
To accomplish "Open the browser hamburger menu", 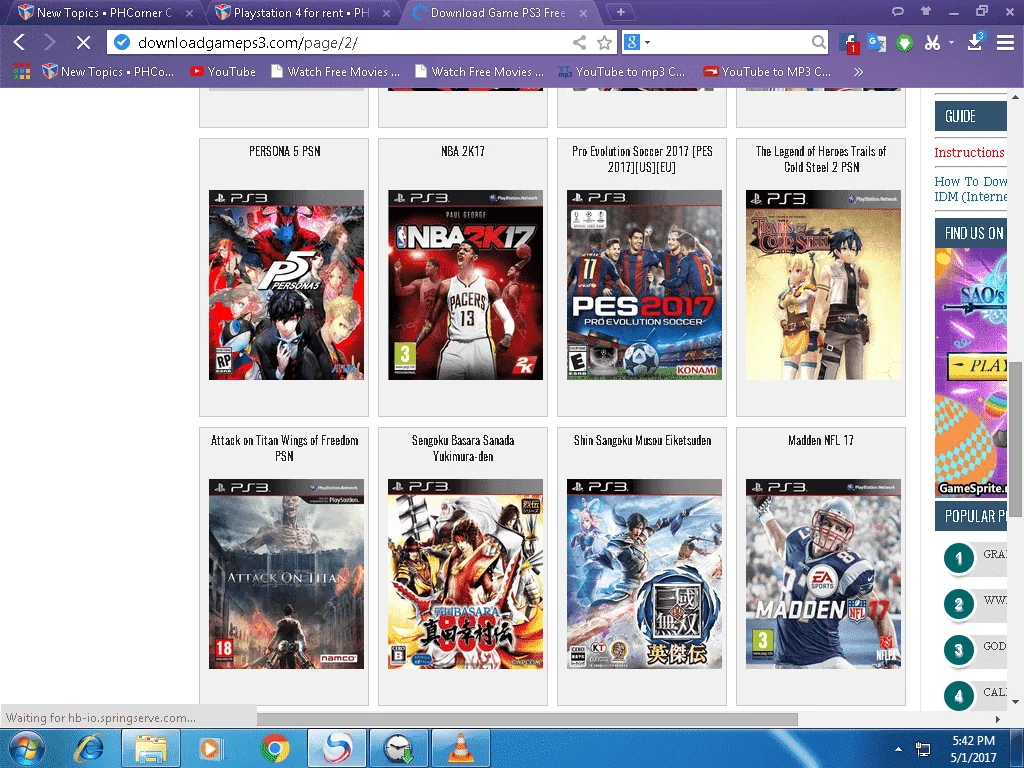I will click(x=1005, y=43).
